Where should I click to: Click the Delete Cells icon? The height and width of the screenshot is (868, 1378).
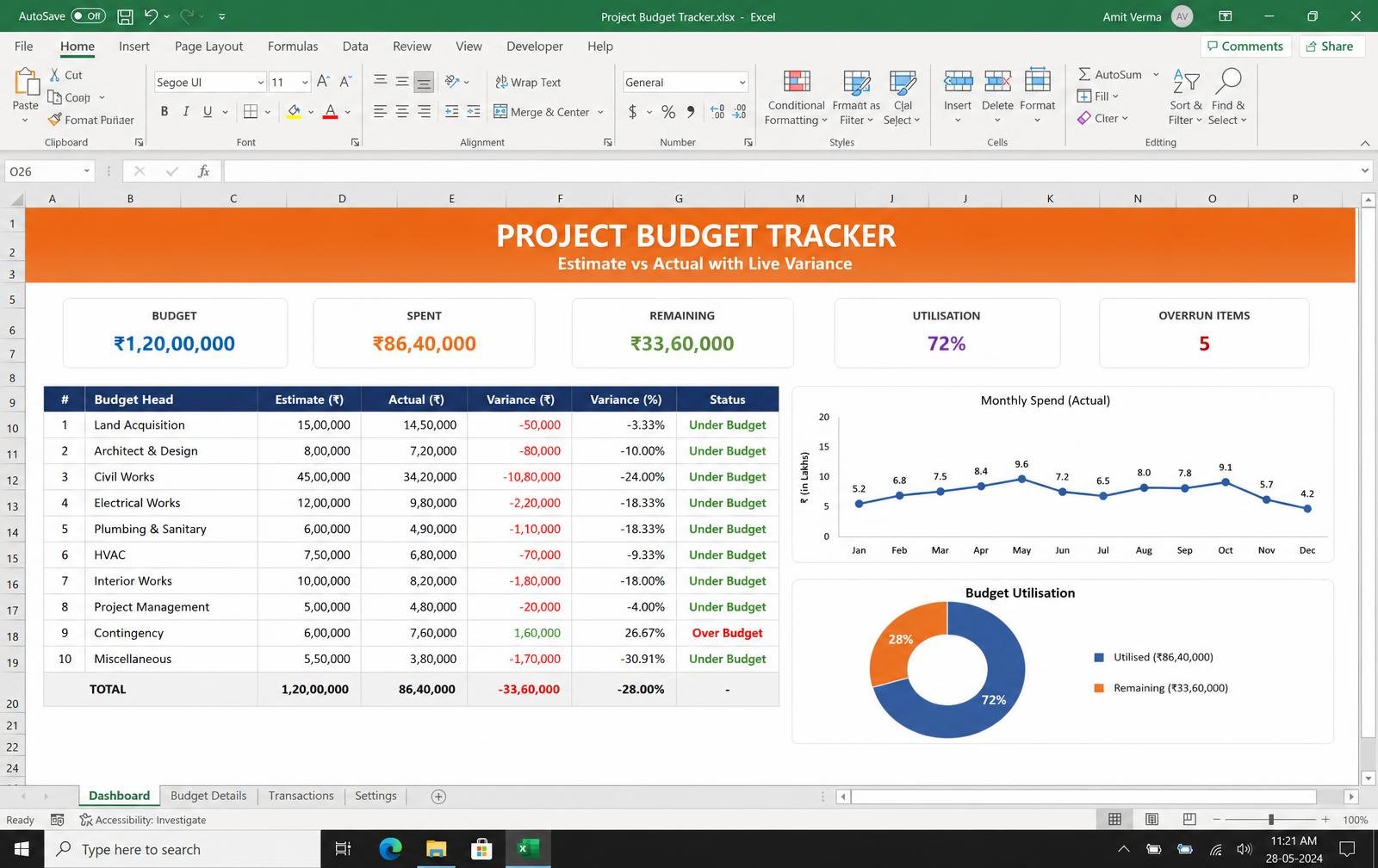[997, 82]
